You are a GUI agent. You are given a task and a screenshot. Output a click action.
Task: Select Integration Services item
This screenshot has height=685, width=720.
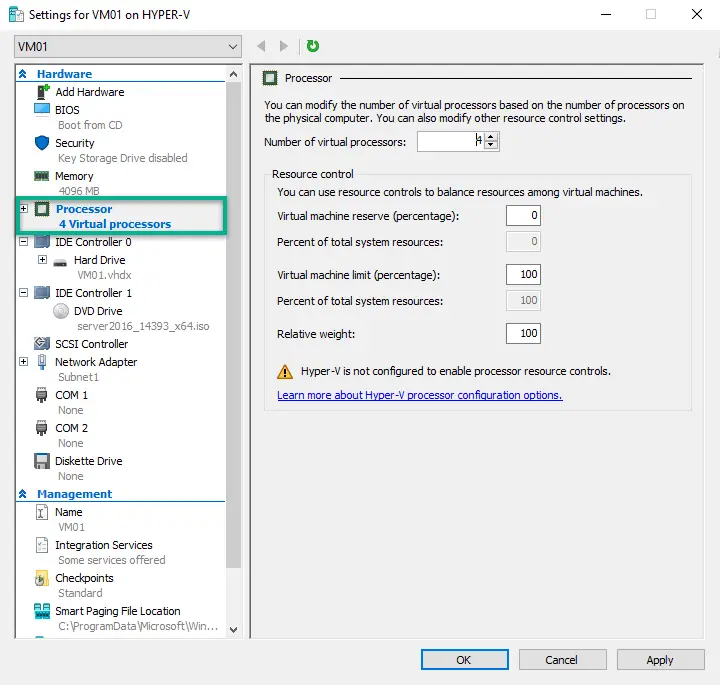point(104,545)
